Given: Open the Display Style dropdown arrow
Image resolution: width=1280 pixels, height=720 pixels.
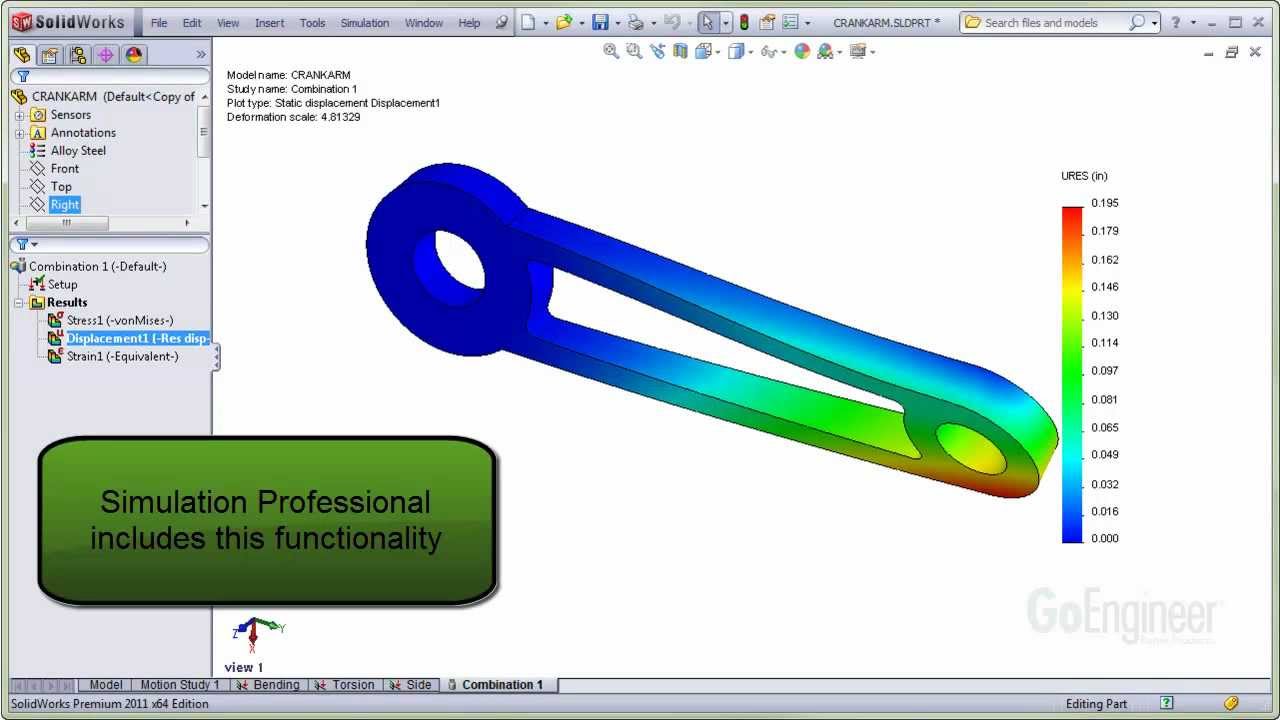Looking at the screenshot, I should [x=751, y=53].
